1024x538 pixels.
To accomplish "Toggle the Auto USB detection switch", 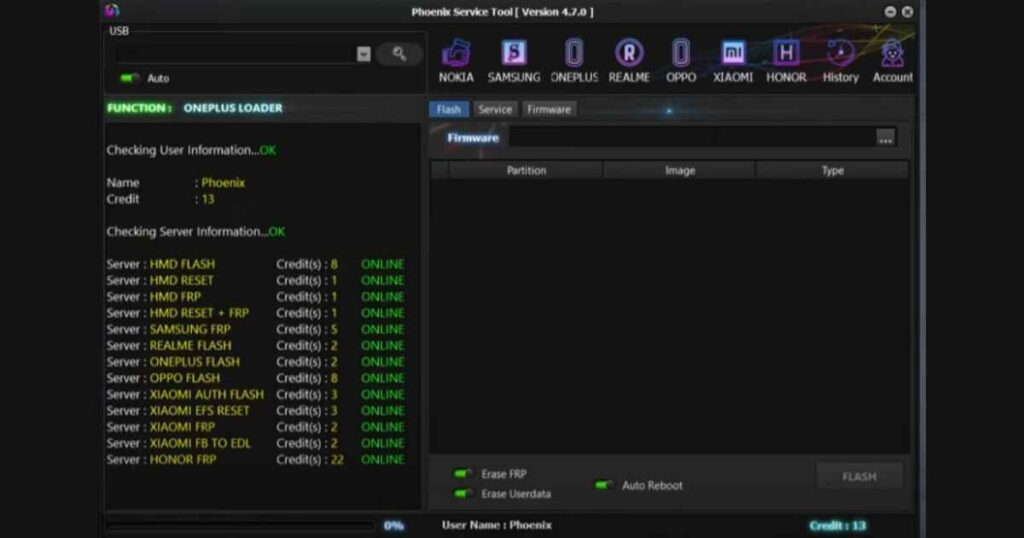I will pos(129,78).
